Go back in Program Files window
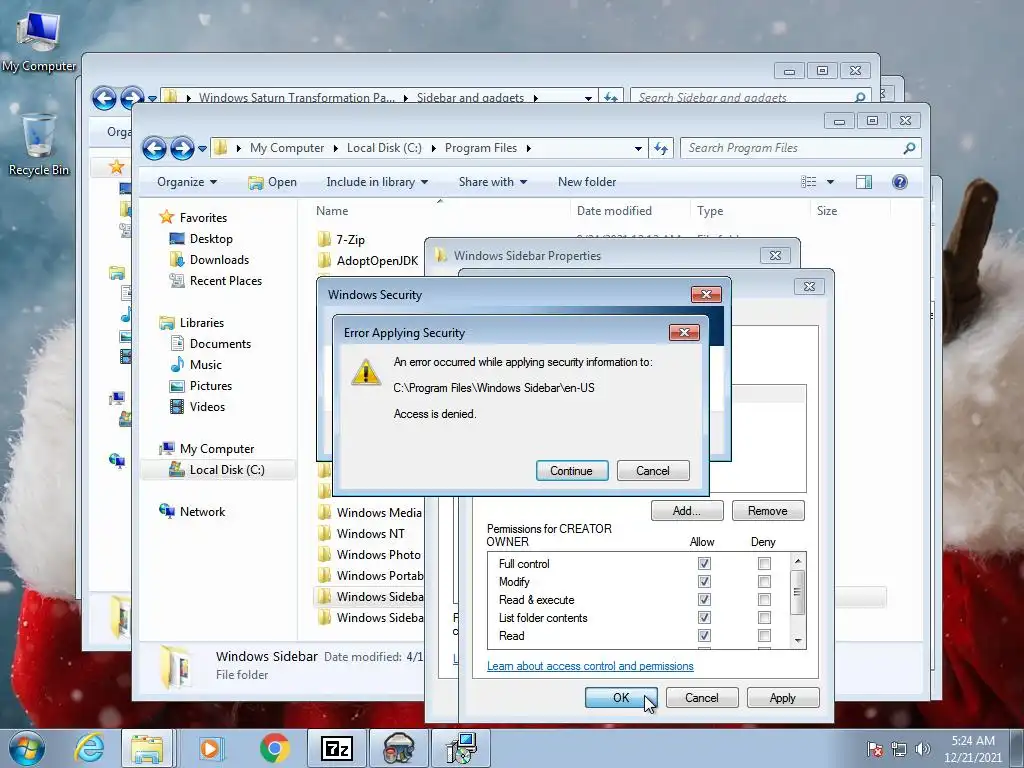 pyautogui.click(x=155, y=149)
